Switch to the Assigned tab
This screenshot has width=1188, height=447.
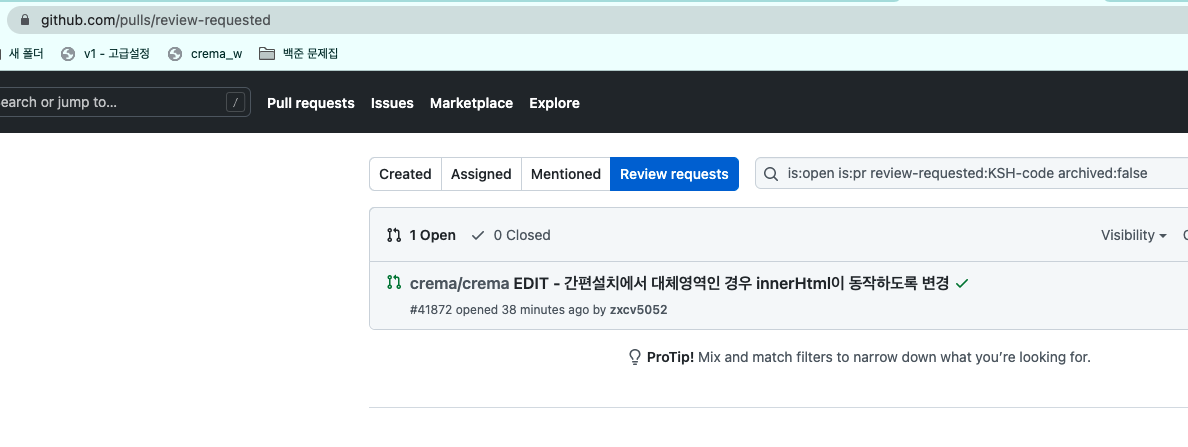pyautogui.click(x=481, y=174)
